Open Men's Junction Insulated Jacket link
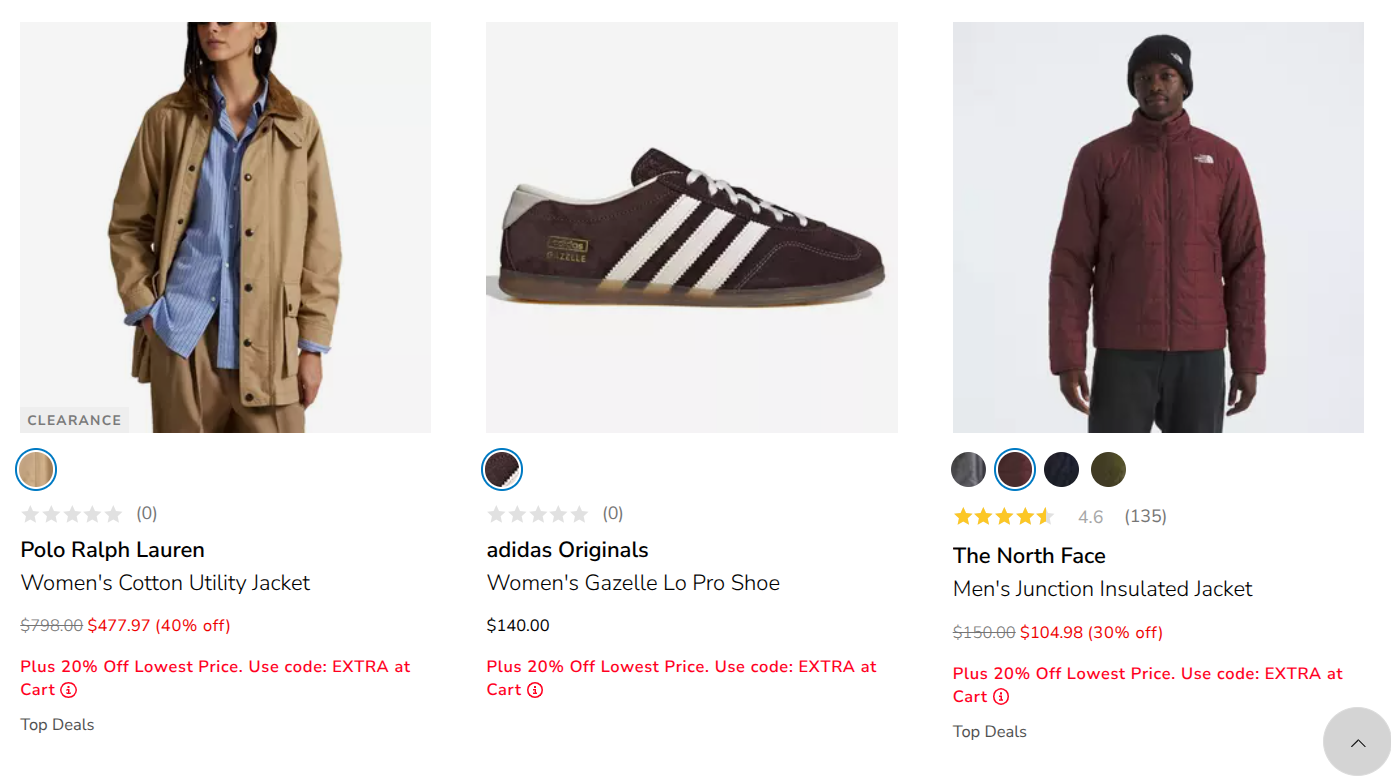The image size is (1391, 781). click(x=1103, y=589)
